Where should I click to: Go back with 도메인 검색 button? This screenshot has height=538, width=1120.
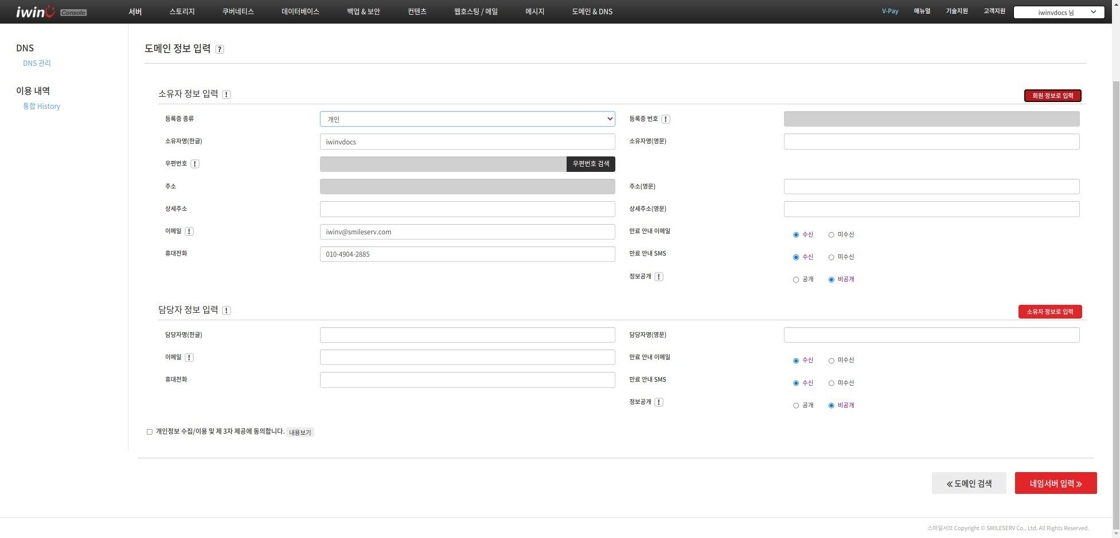pos(969,483)
